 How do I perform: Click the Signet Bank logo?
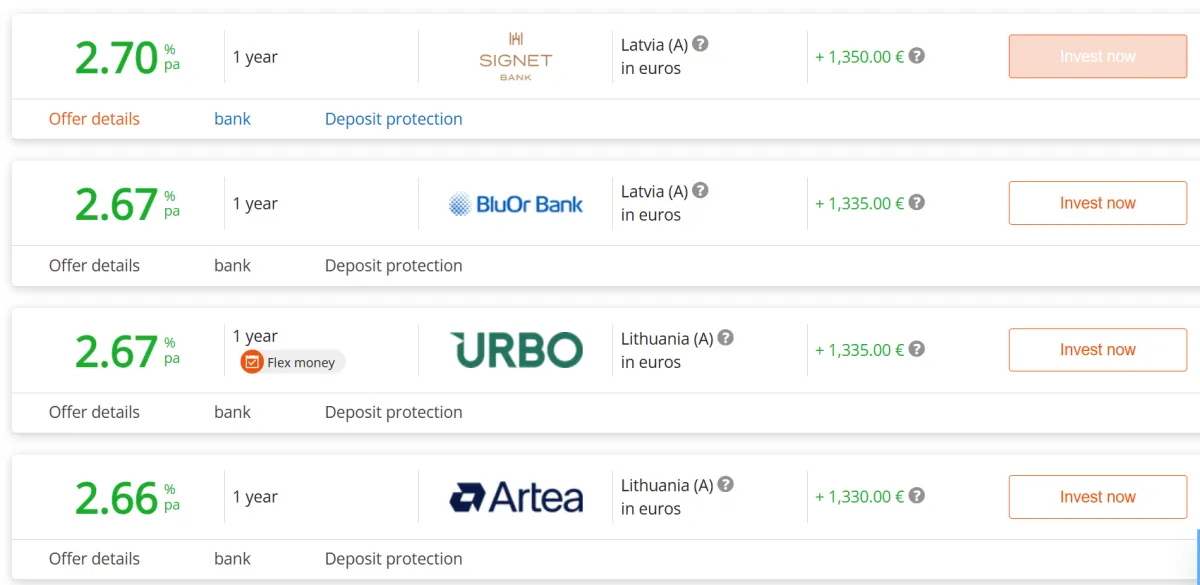tap(515, 56)
